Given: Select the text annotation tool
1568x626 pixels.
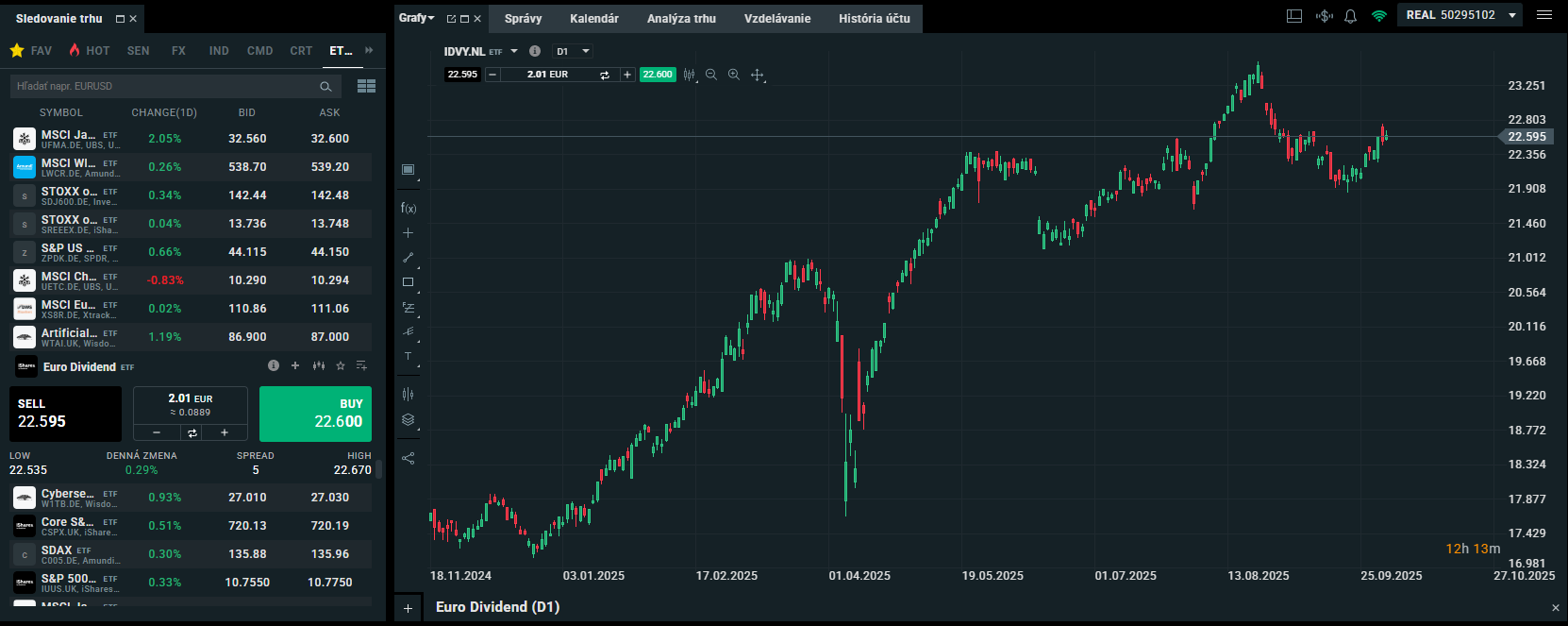Looking at the screenshot, I should coord(409,357).
